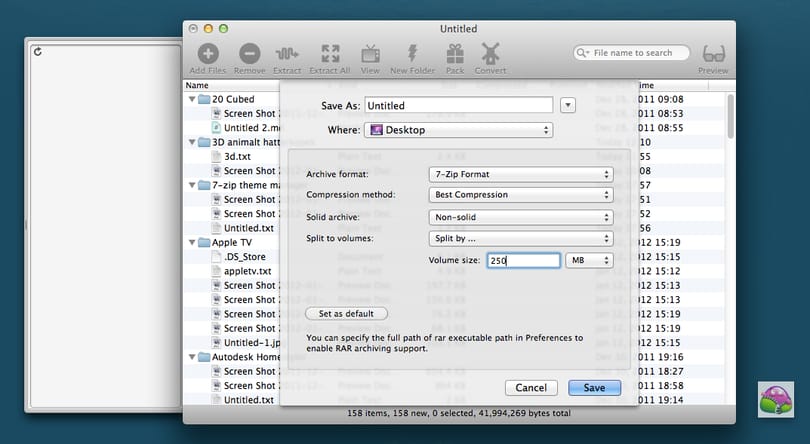Open the Where location dropdown
The height and width of the screenshot is (444, 810).
[459, 130]
